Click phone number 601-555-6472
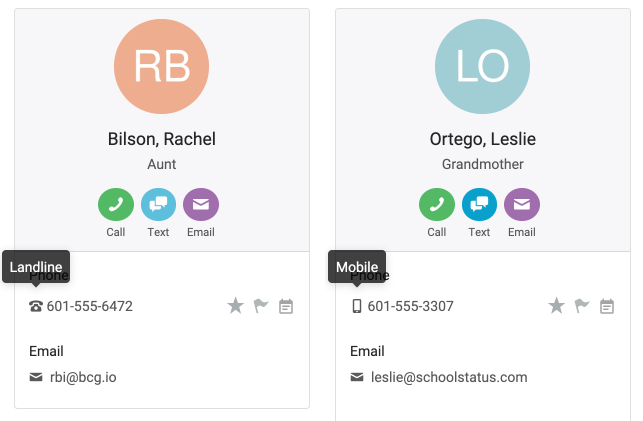Screen dimensions: 643x421 89,306
